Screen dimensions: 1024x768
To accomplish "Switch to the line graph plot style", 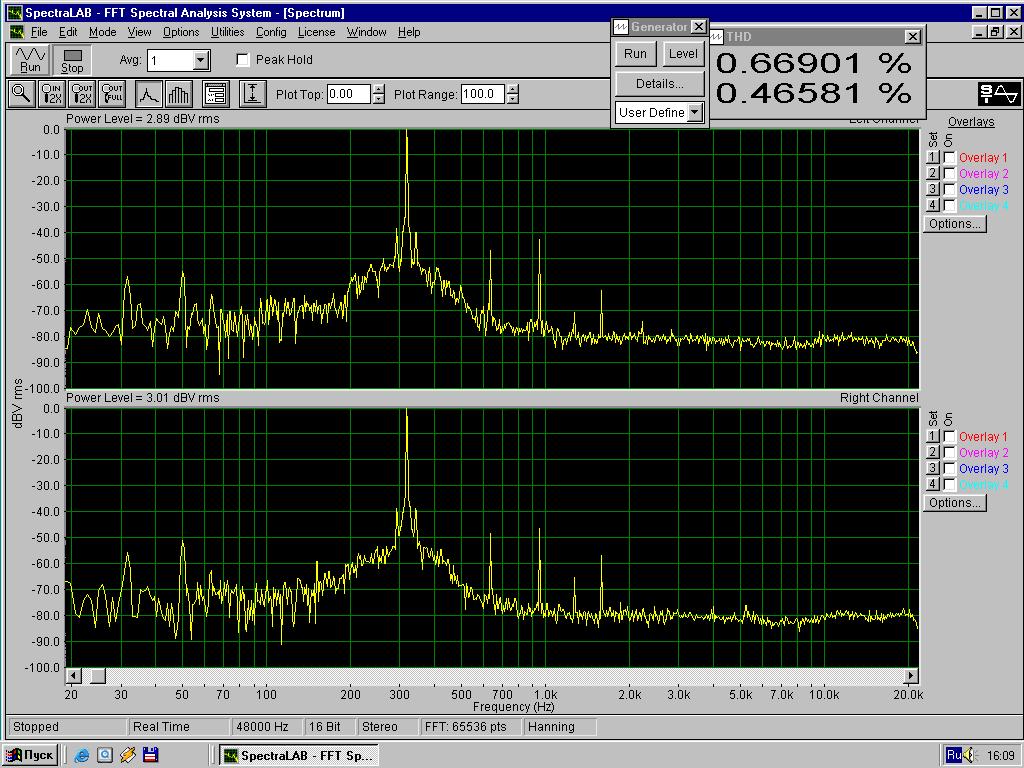I will (x=148, y=94).
